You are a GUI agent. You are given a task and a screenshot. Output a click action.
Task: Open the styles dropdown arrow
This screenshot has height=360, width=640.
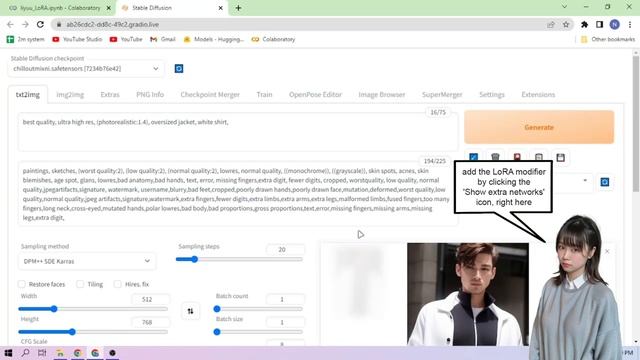tap(585, 180)
